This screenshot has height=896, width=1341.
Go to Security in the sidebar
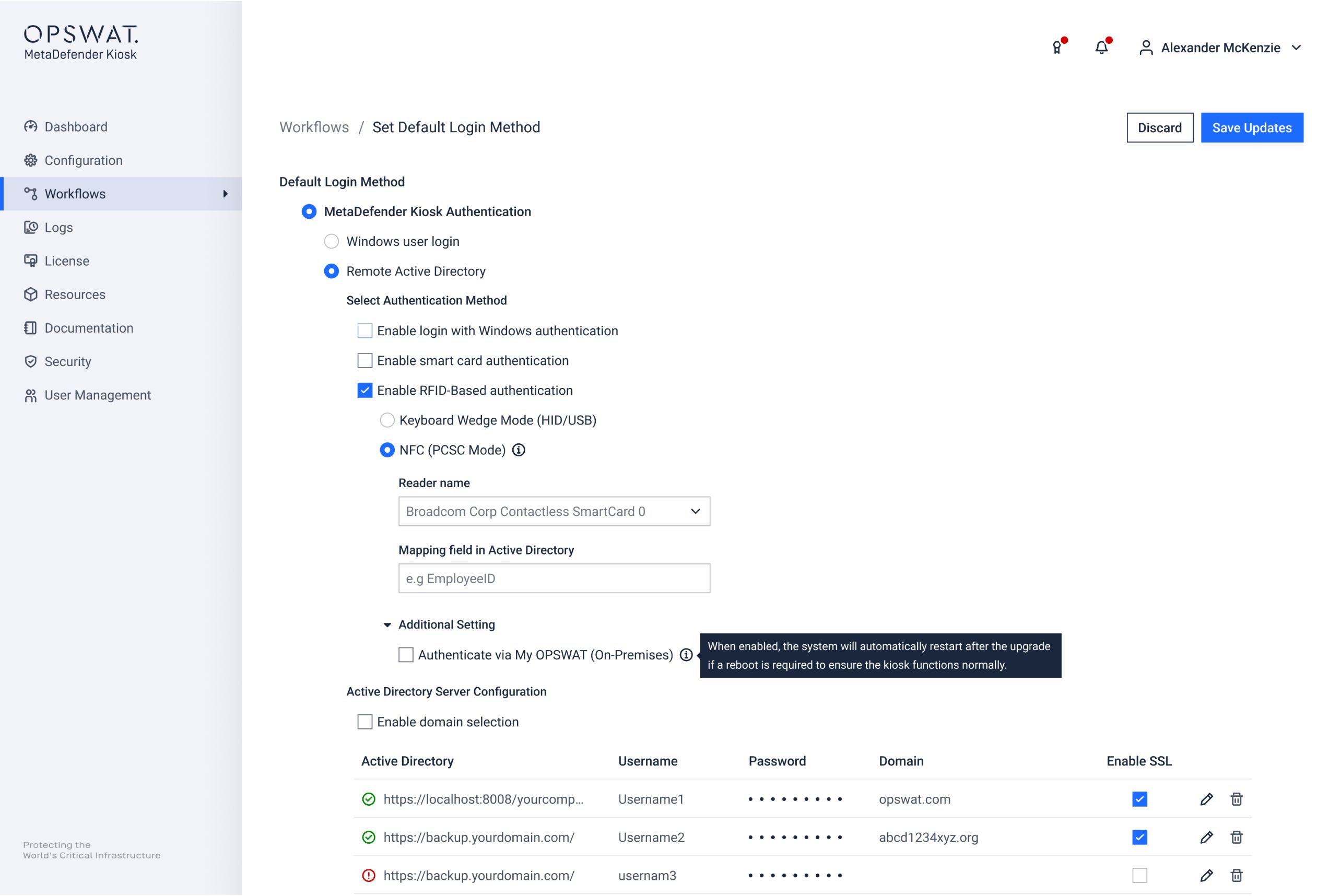pos(67,362)
